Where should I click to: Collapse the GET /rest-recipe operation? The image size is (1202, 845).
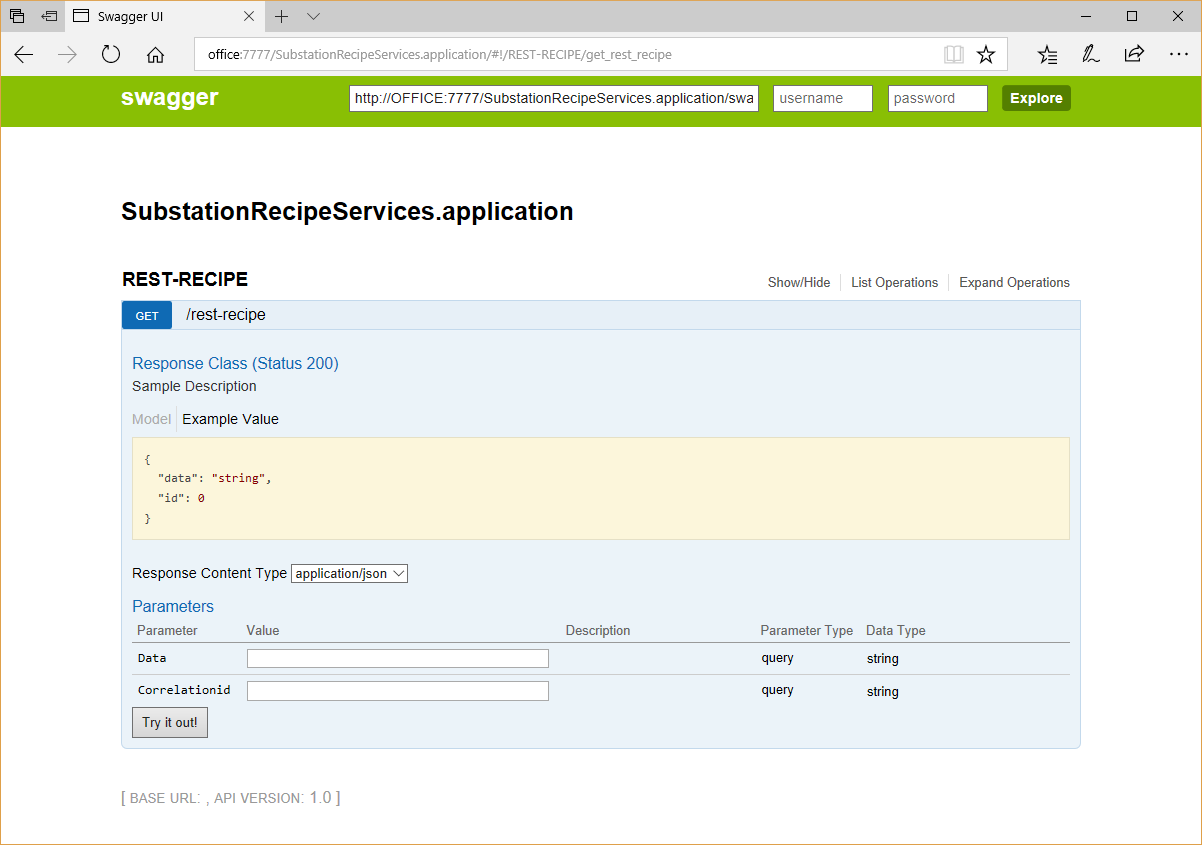(226, 315)
